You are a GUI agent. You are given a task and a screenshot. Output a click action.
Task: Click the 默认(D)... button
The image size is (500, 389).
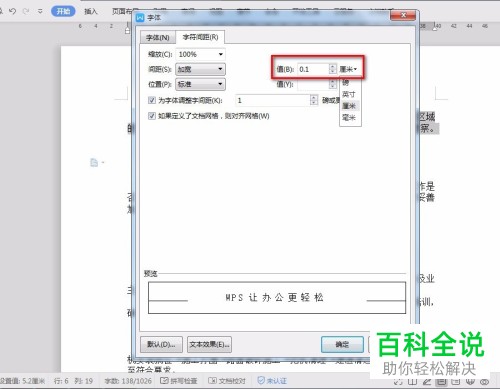[161, 344]
